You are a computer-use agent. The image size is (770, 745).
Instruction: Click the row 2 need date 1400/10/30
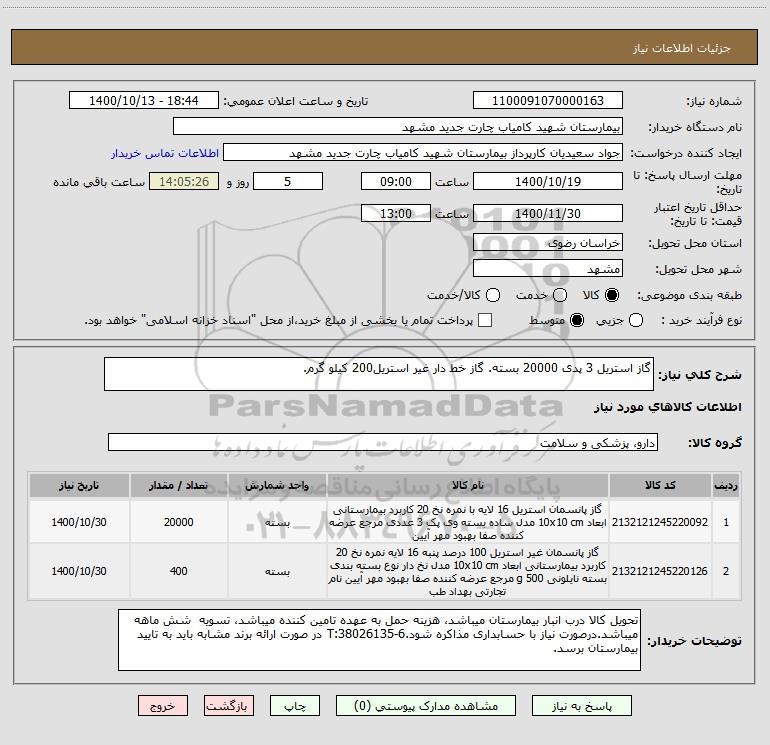click(x=79, y=571)
